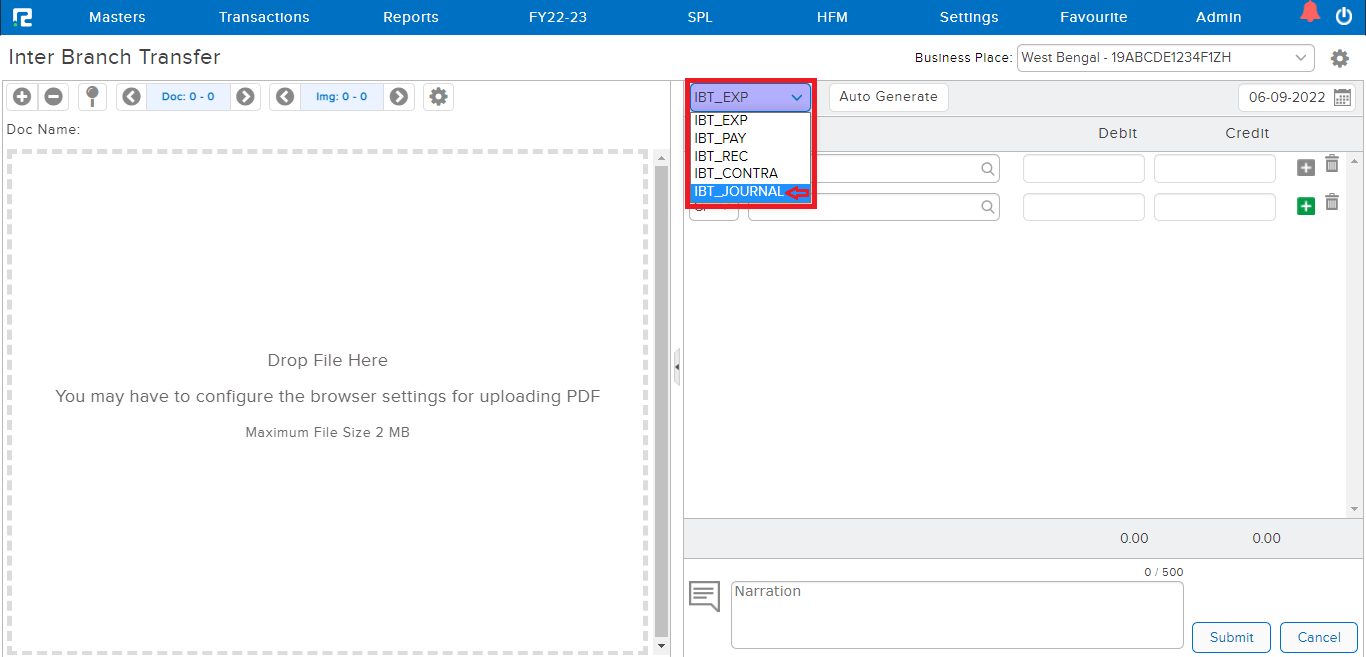Zoom in document with plus icon
Screen dimensions: 1366x657
(22, 97)
